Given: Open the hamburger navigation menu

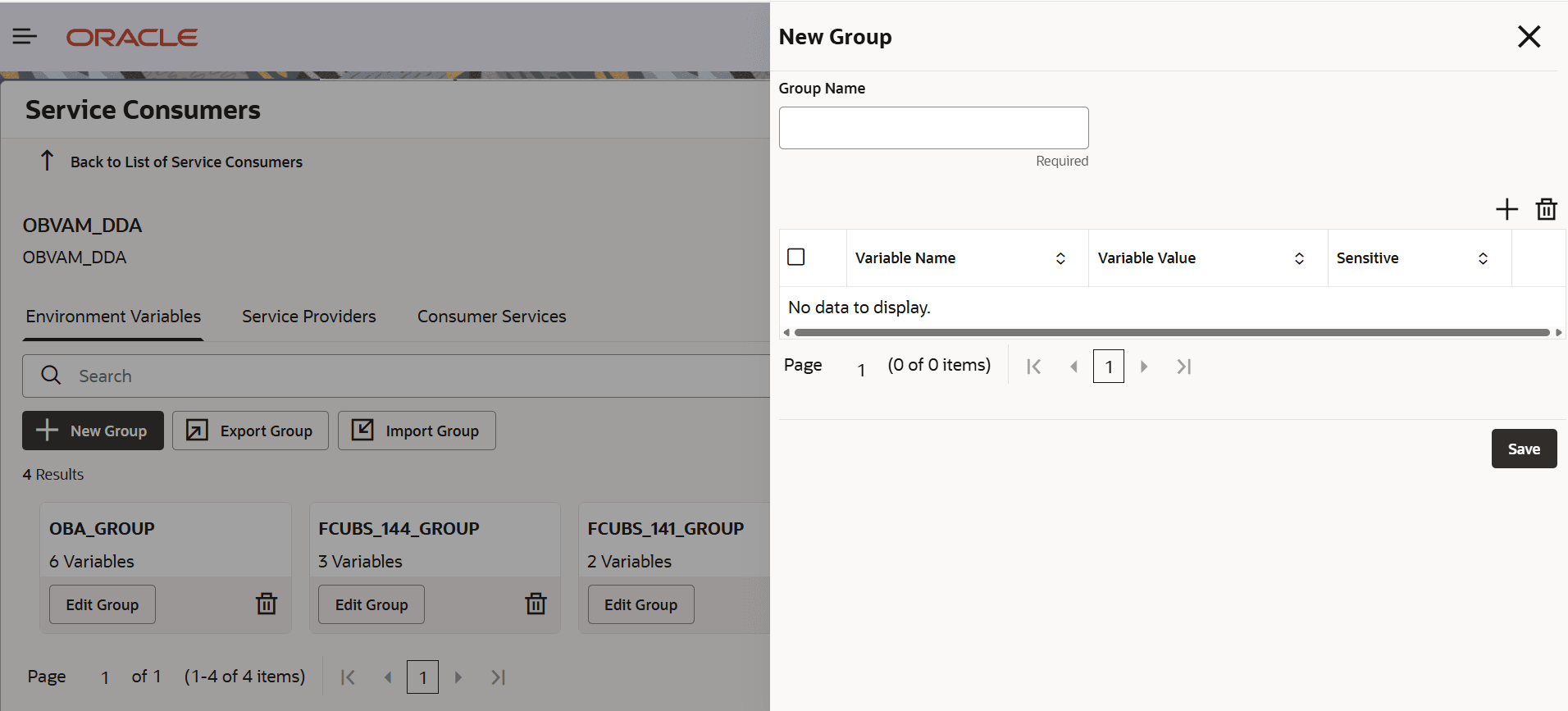Looking at the screenshot, I should (x=25, y=36).
